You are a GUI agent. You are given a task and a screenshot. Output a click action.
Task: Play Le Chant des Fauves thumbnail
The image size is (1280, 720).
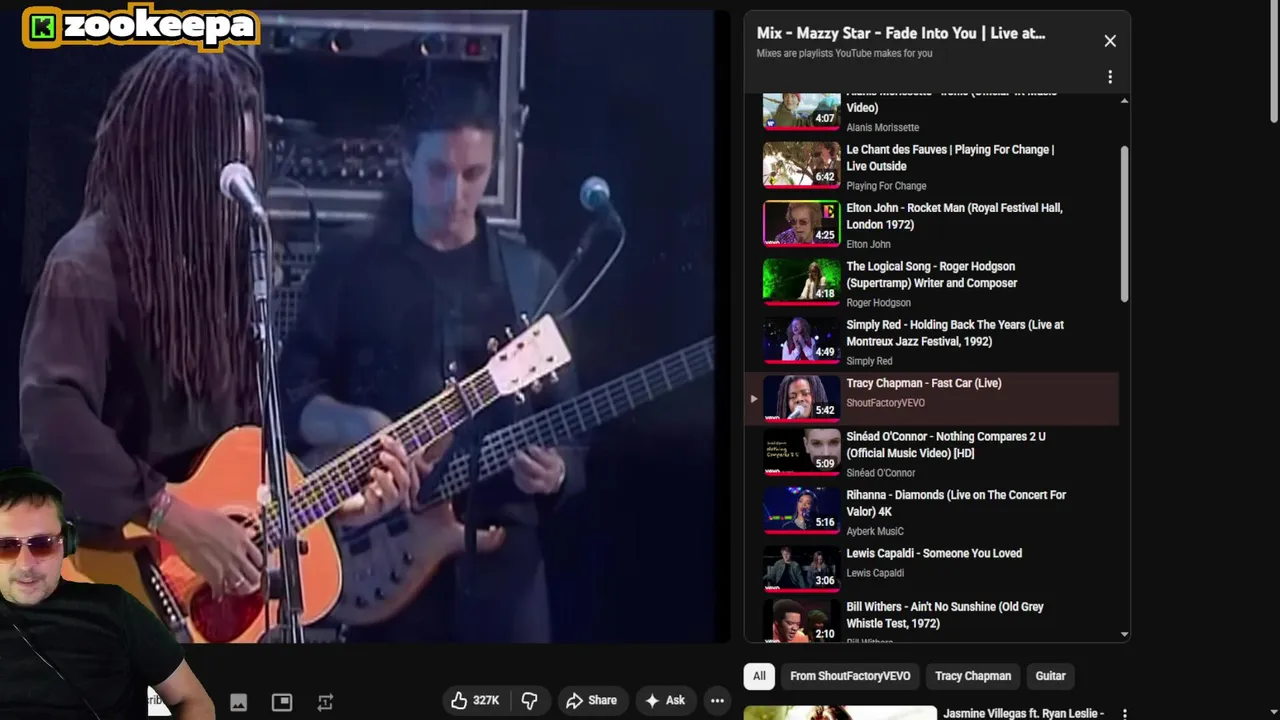click(802, 164)
